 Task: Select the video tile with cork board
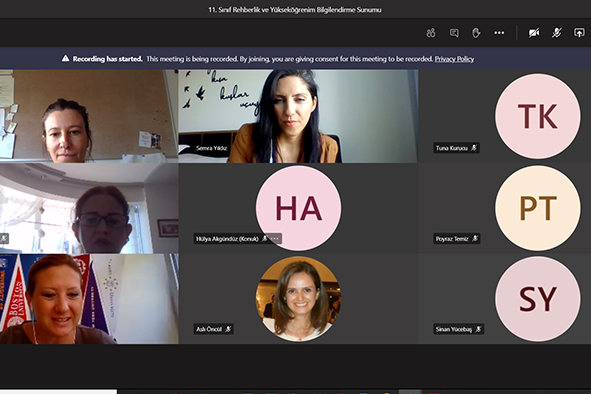pos(89,116)
